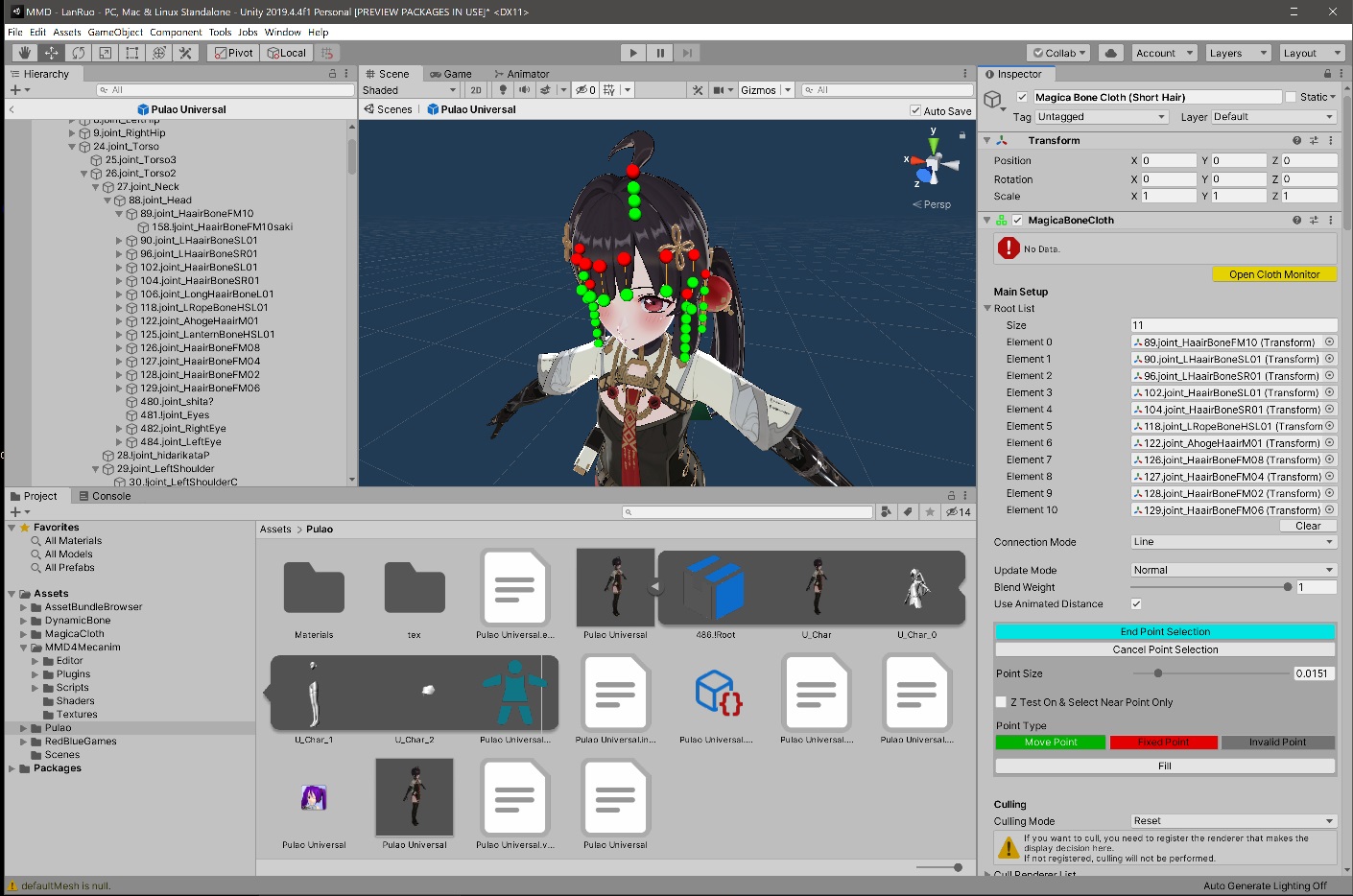This screenshot has width=1353, height=896.
Task: Open the Collab dropdown
Action: [x=1058, y=53]
